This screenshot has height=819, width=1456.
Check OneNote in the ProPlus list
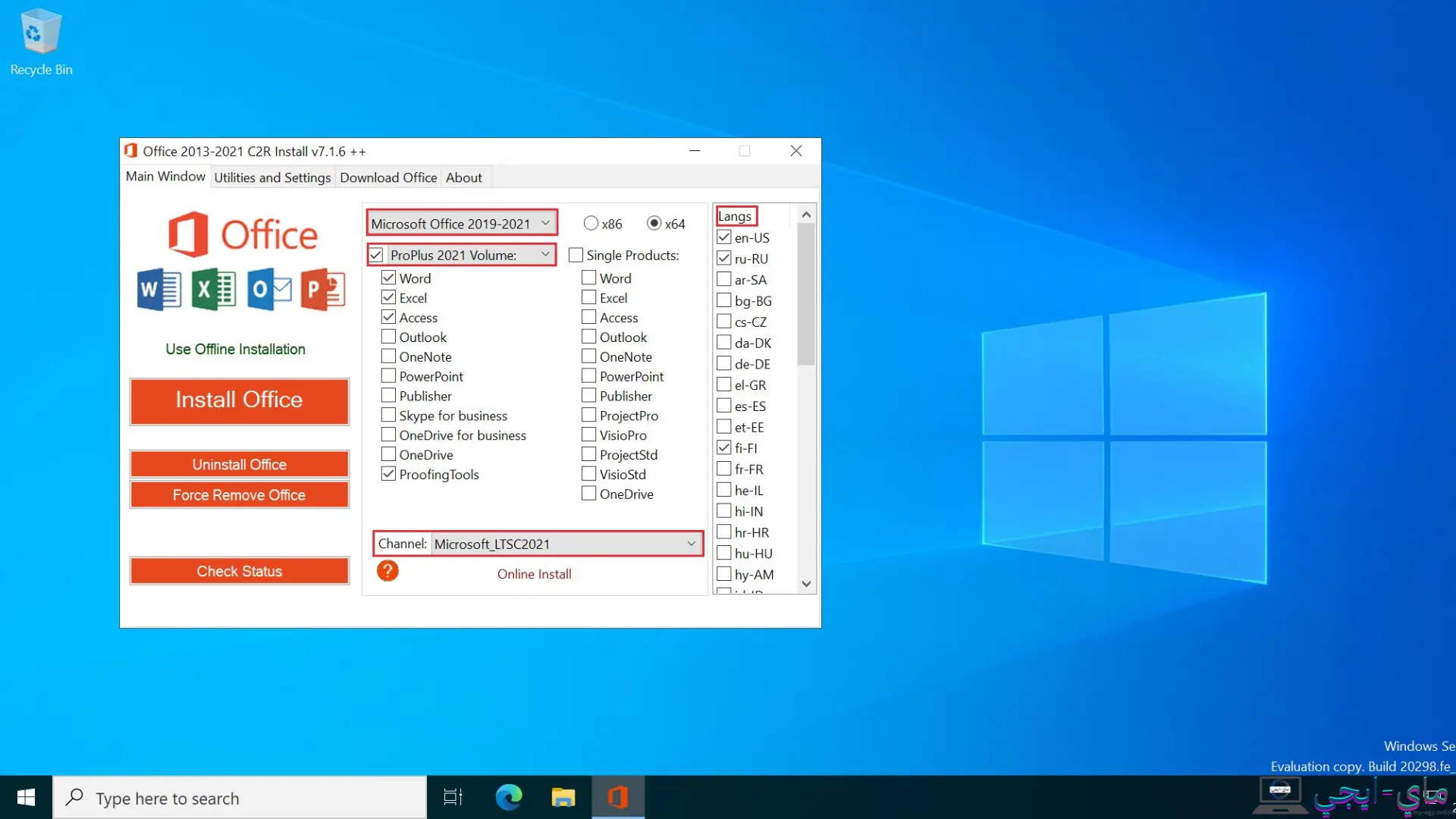click(x=388, y=356)
